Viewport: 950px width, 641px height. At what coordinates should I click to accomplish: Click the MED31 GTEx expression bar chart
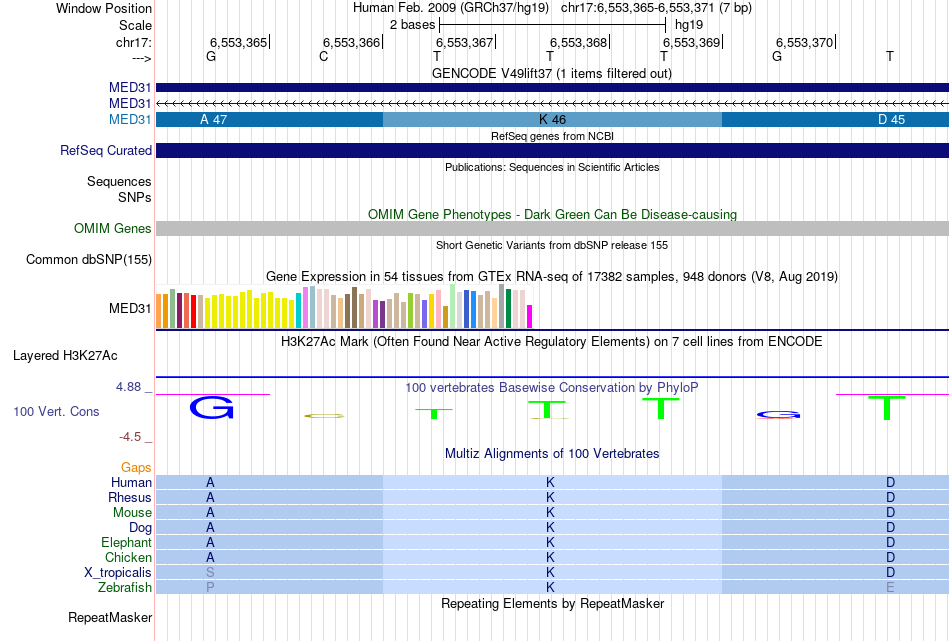(344, 306)
